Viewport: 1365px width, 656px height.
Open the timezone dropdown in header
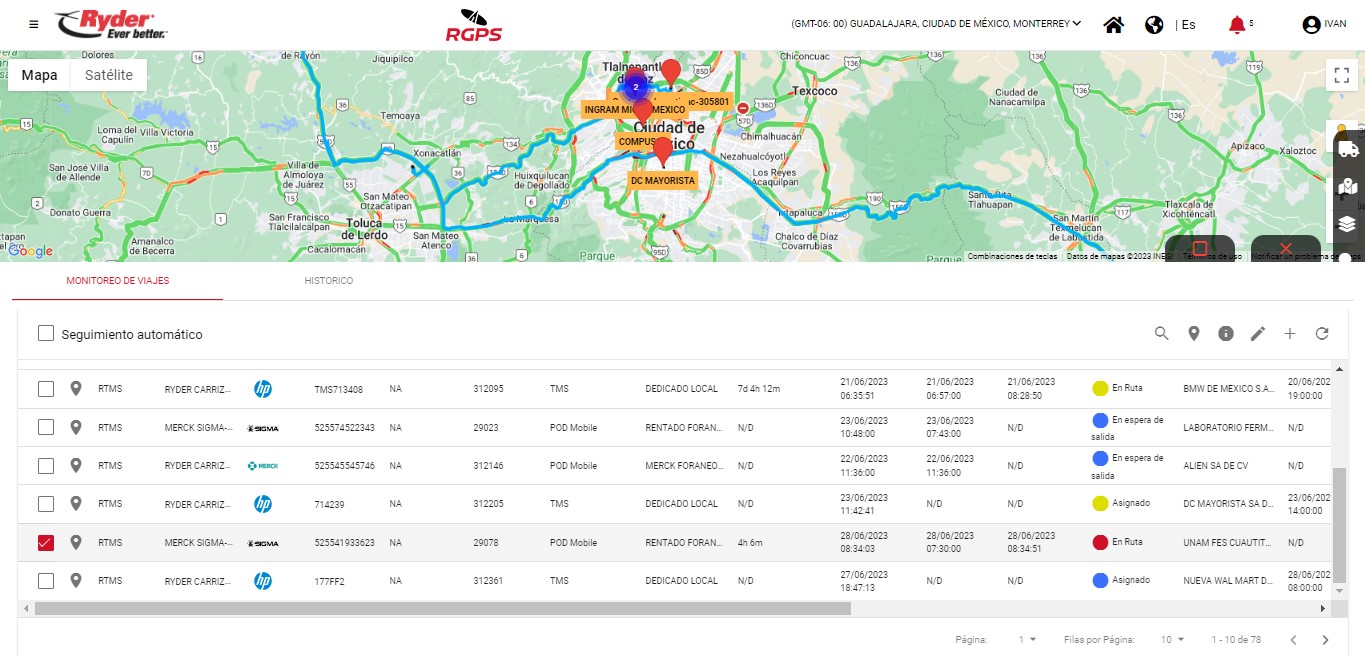coord(936,24)
